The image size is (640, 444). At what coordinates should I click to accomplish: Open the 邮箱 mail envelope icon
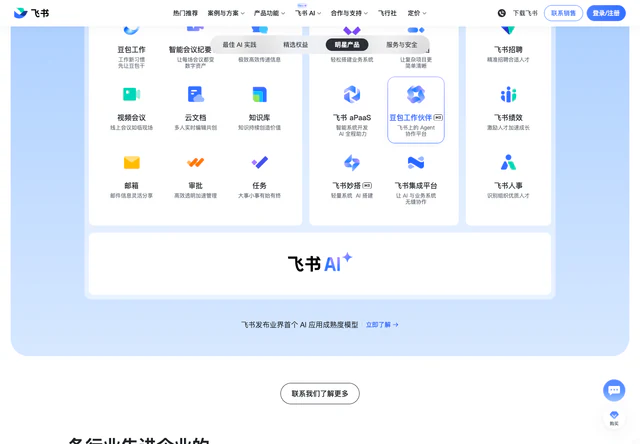click(131, 162)
